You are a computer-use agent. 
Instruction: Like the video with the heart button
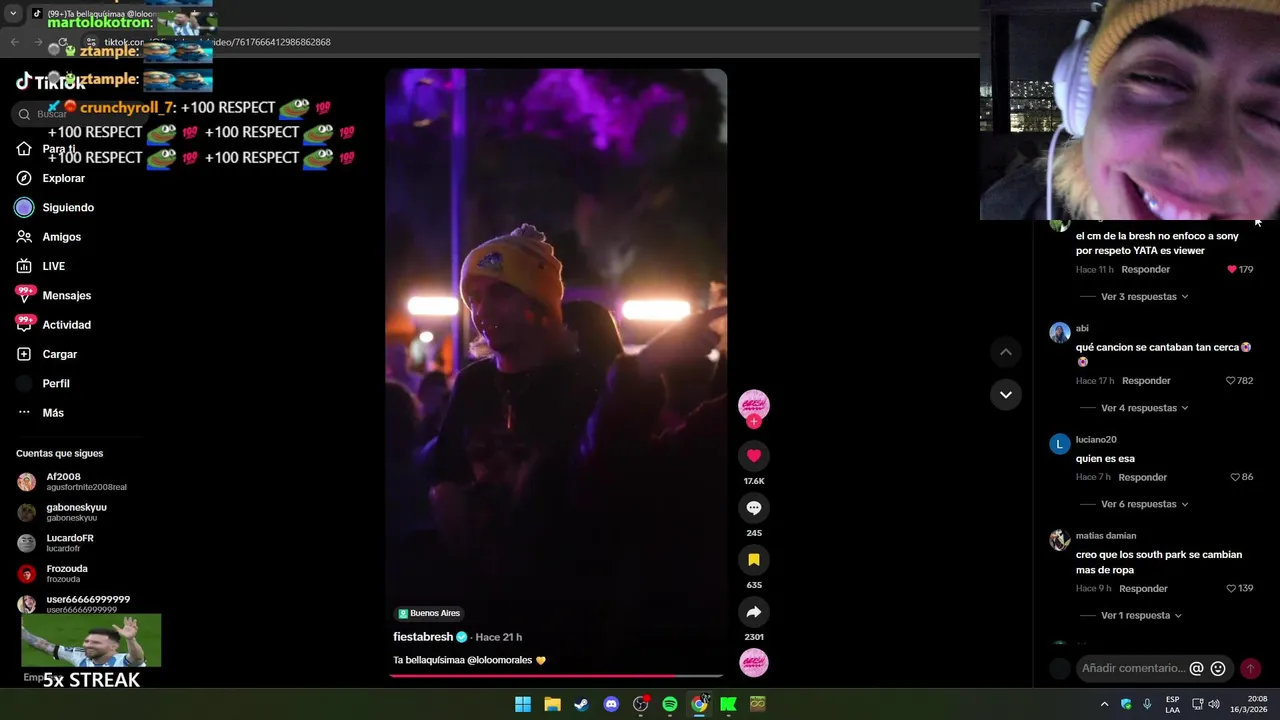tap(754, 456)
